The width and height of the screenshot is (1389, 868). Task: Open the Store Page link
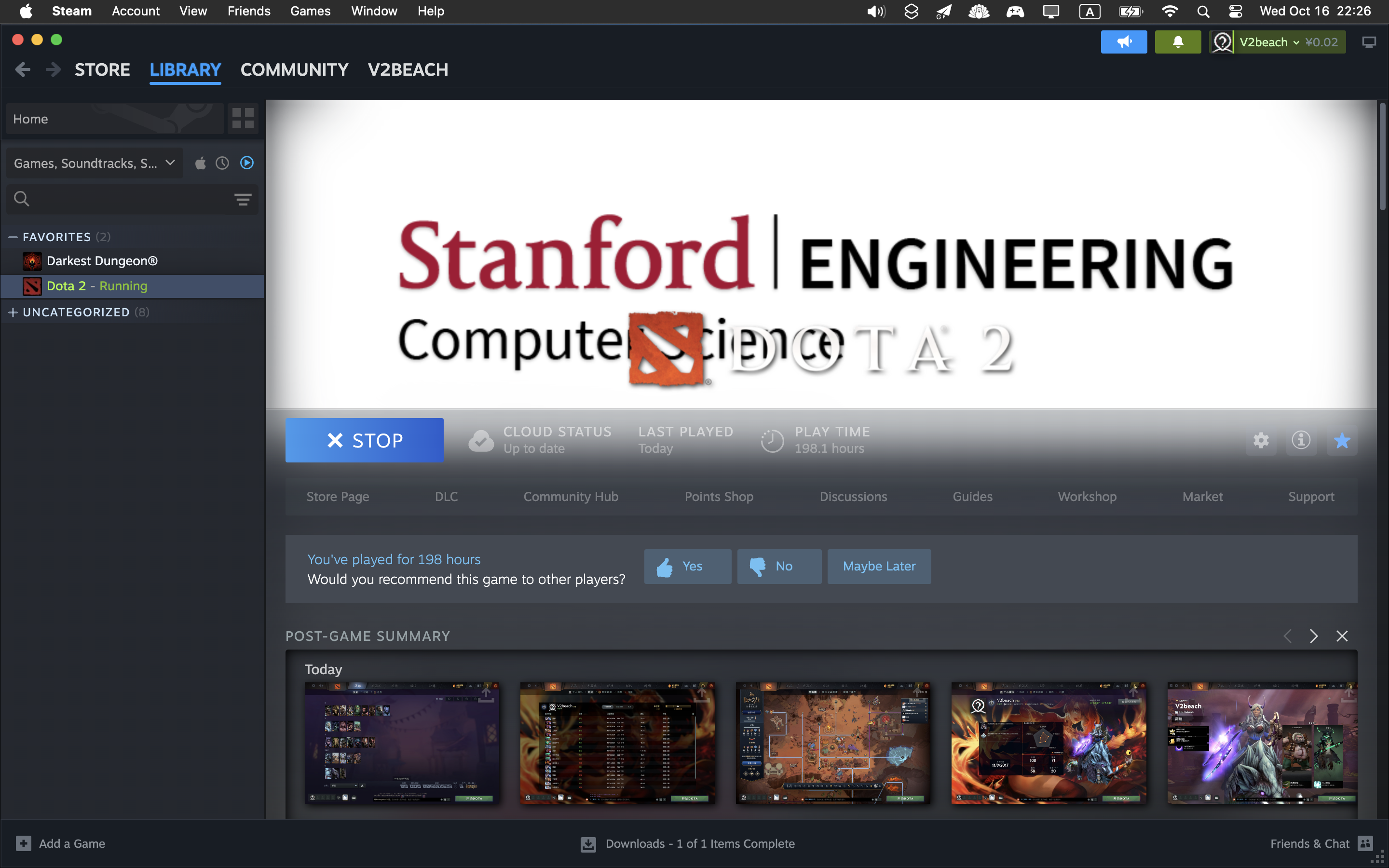[x=338, y=497]
